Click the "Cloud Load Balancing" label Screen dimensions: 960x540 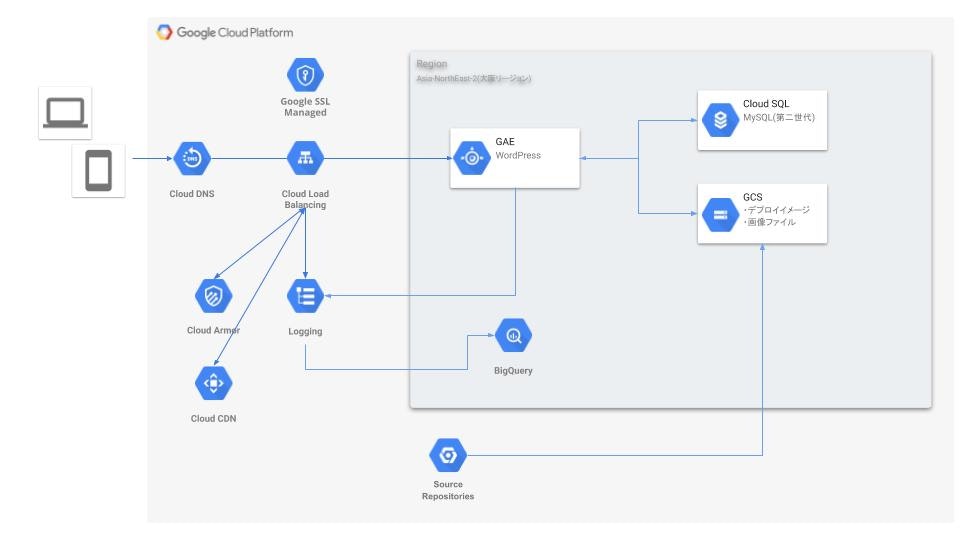tap(305, 199)
